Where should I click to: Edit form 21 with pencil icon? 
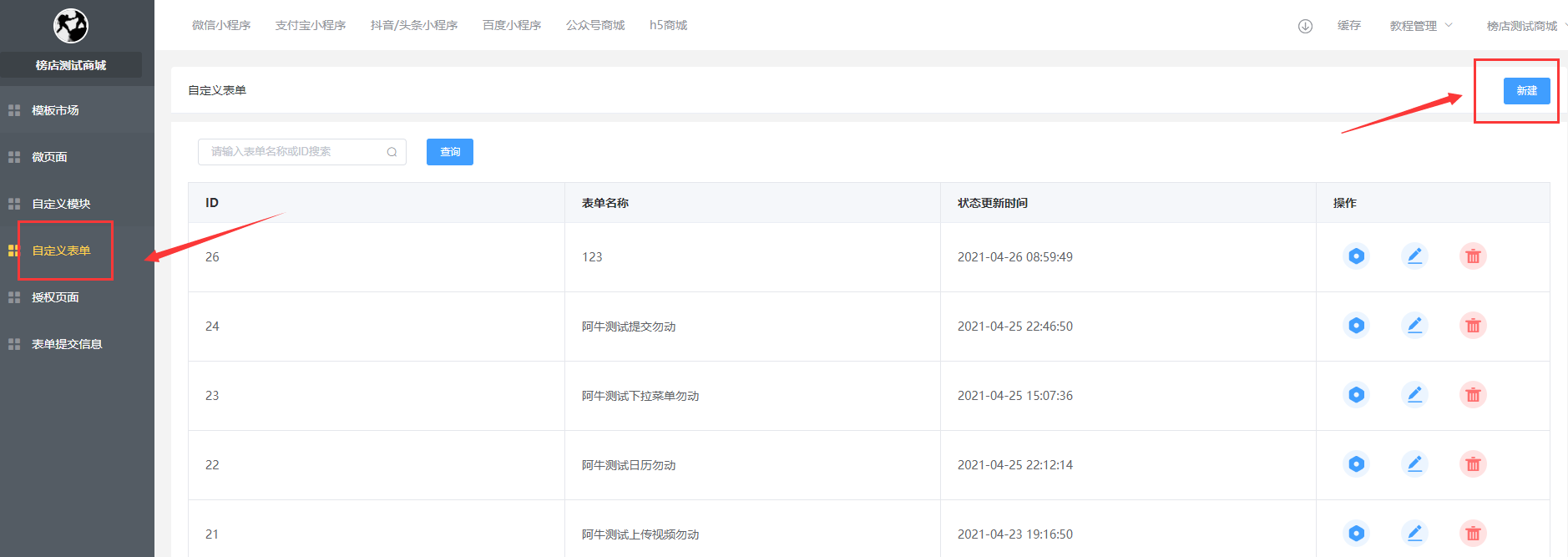pos(1414,534)
